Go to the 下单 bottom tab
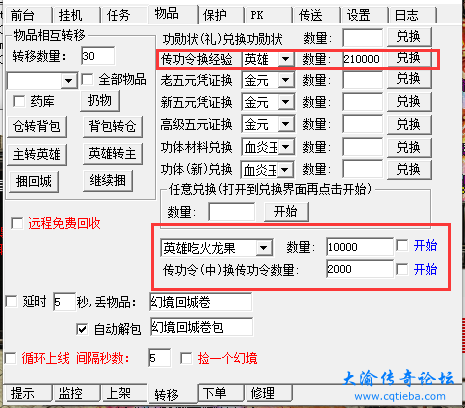The width and height of the screenshot is (465, 408). tap(221, 393)
